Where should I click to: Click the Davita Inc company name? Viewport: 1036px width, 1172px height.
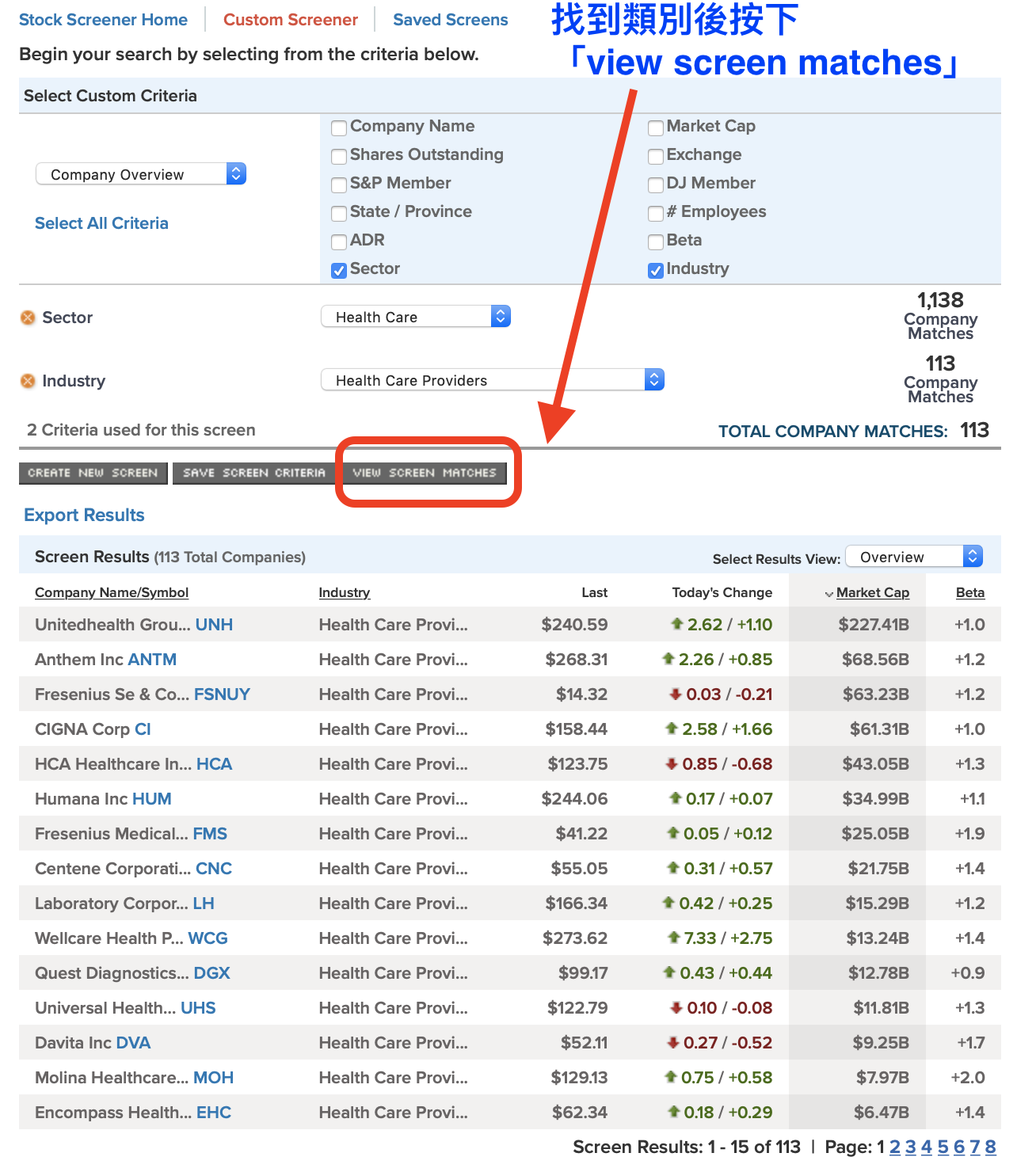coord(73,1043)
